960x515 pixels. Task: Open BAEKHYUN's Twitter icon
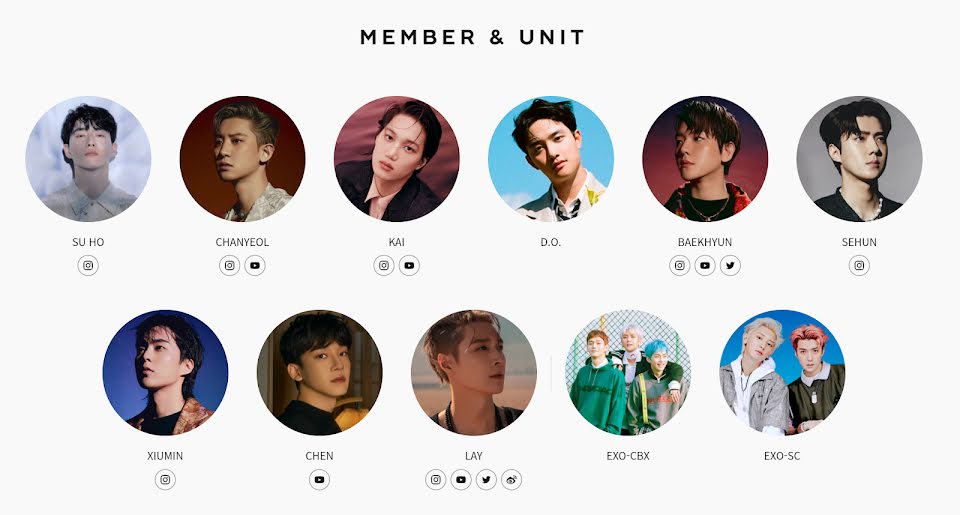pyautogui.click(x=730, y=266)
